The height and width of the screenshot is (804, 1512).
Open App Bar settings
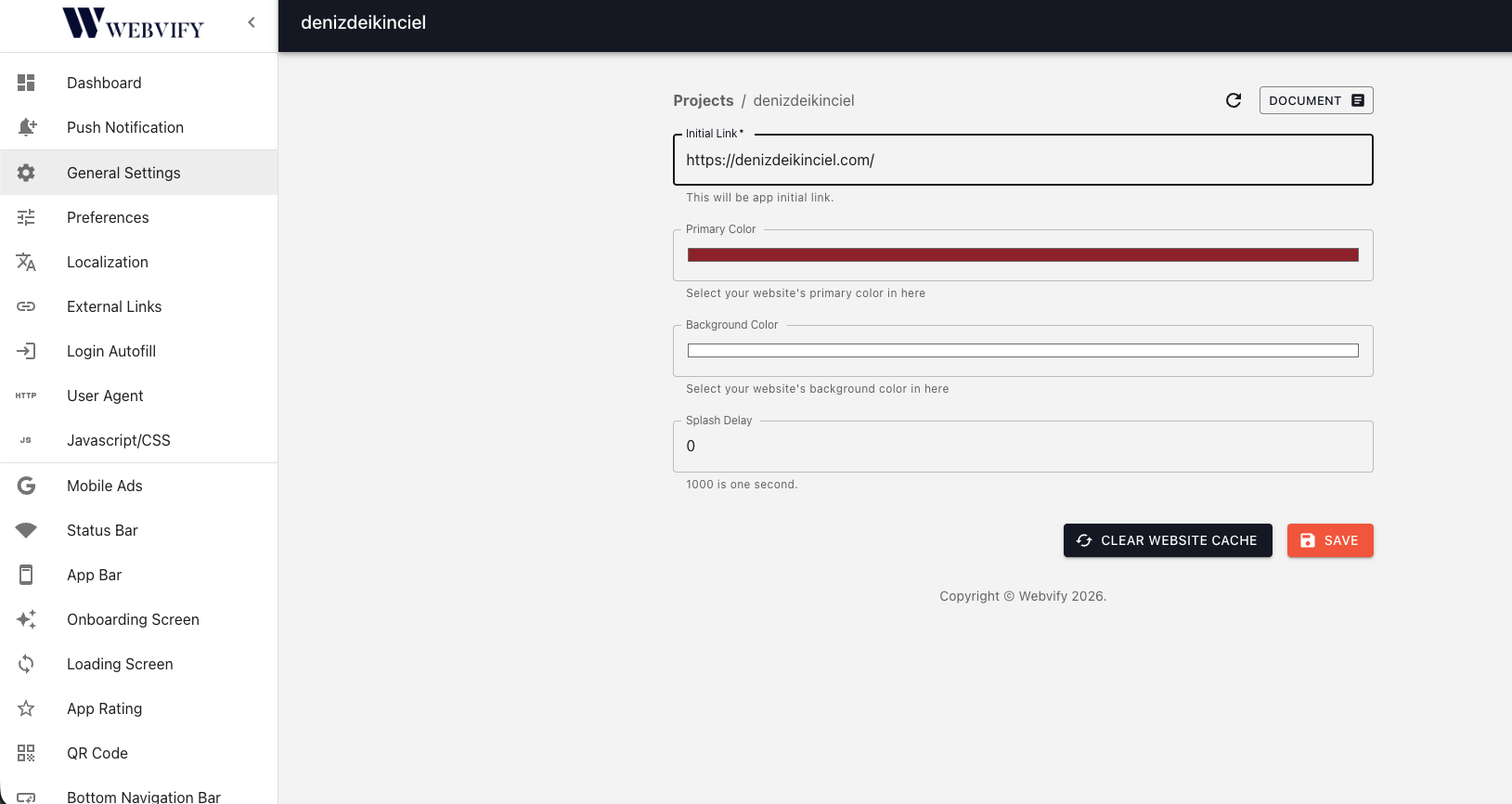138,575
